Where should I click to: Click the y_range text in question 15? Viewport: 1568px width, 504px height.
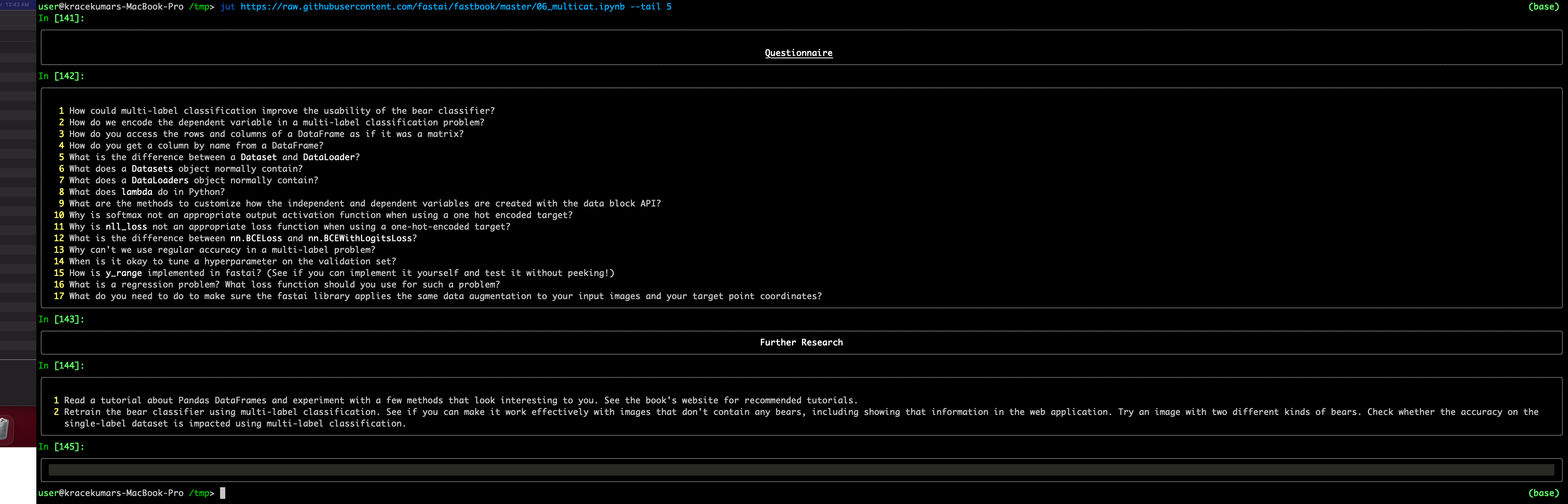(123, 273)
